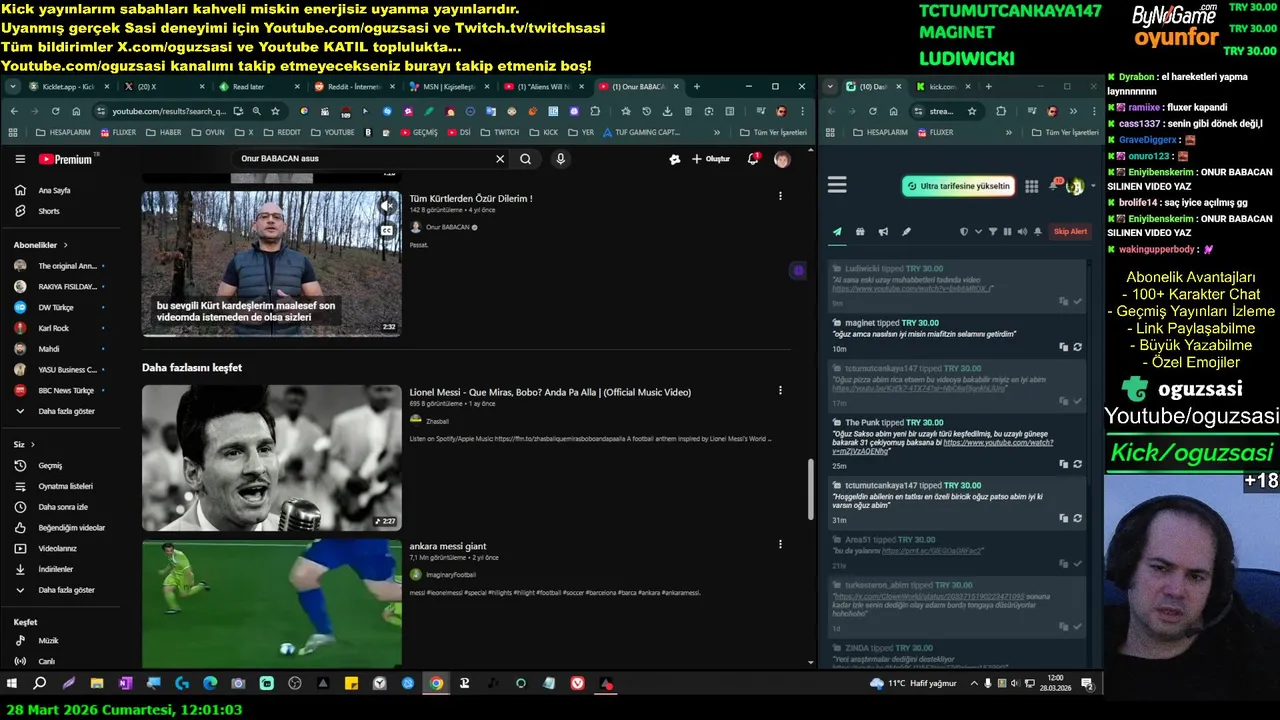Expand the dashboard profile dropdown arrow
1280x720 pixels.
[x=1093, y=187]
